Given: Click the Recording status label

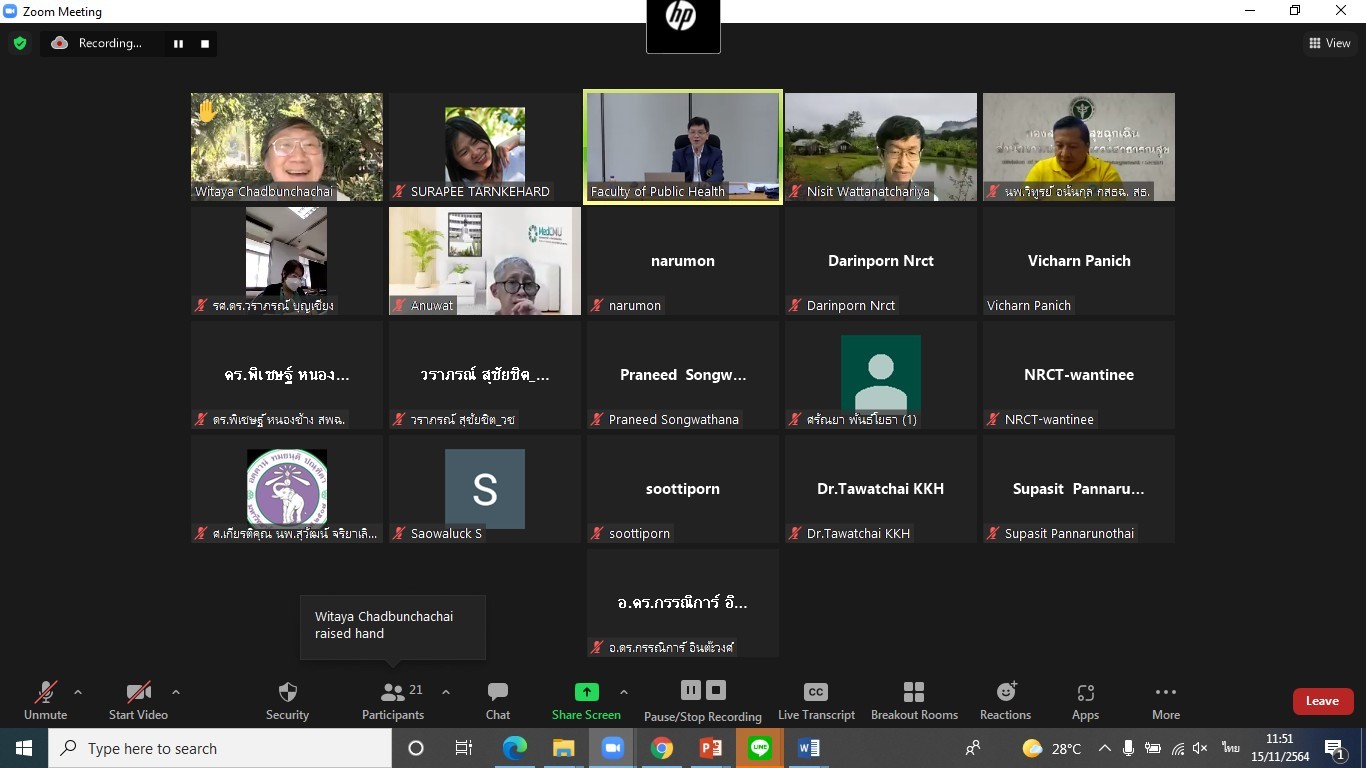Looking at the screenshot, I should pos(110,43).
